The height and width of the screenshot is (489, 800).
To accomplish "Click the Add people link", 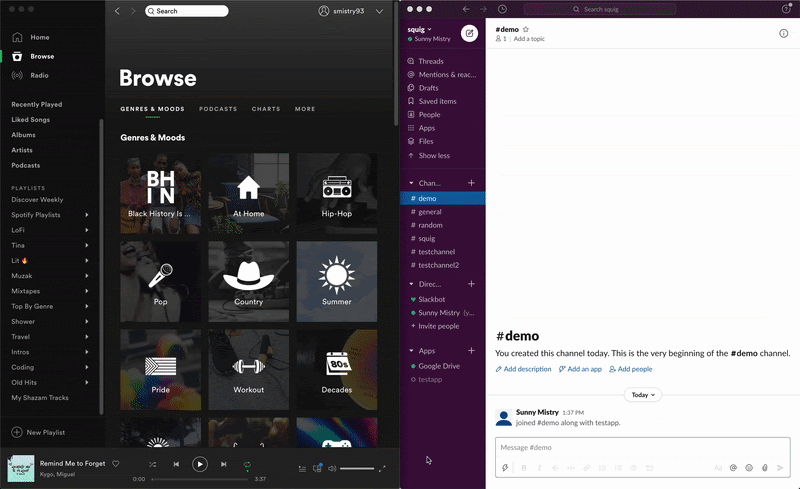I will pos(631,369).
